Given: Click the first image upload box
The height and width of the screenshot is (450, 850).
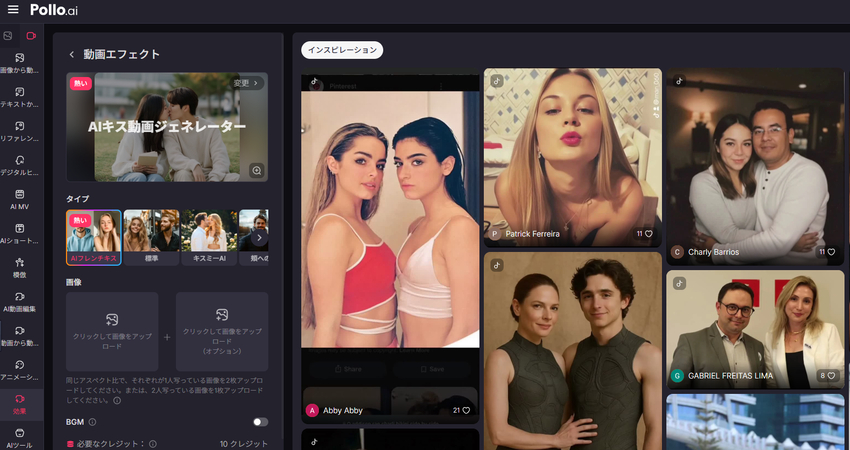Looking at the screenshot, I should 112,331.
